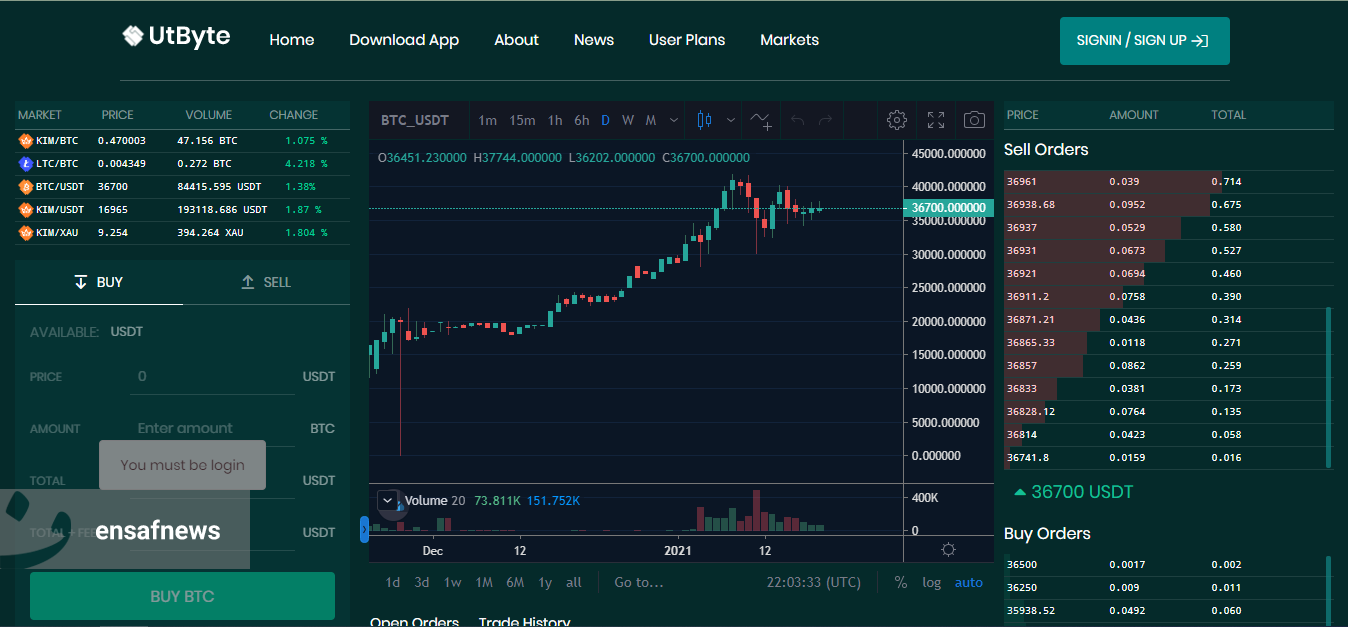Viewport: 1348px width, 627px height.
Task: Toggle percentage scale on the chart
Action: tap(900, 582)
